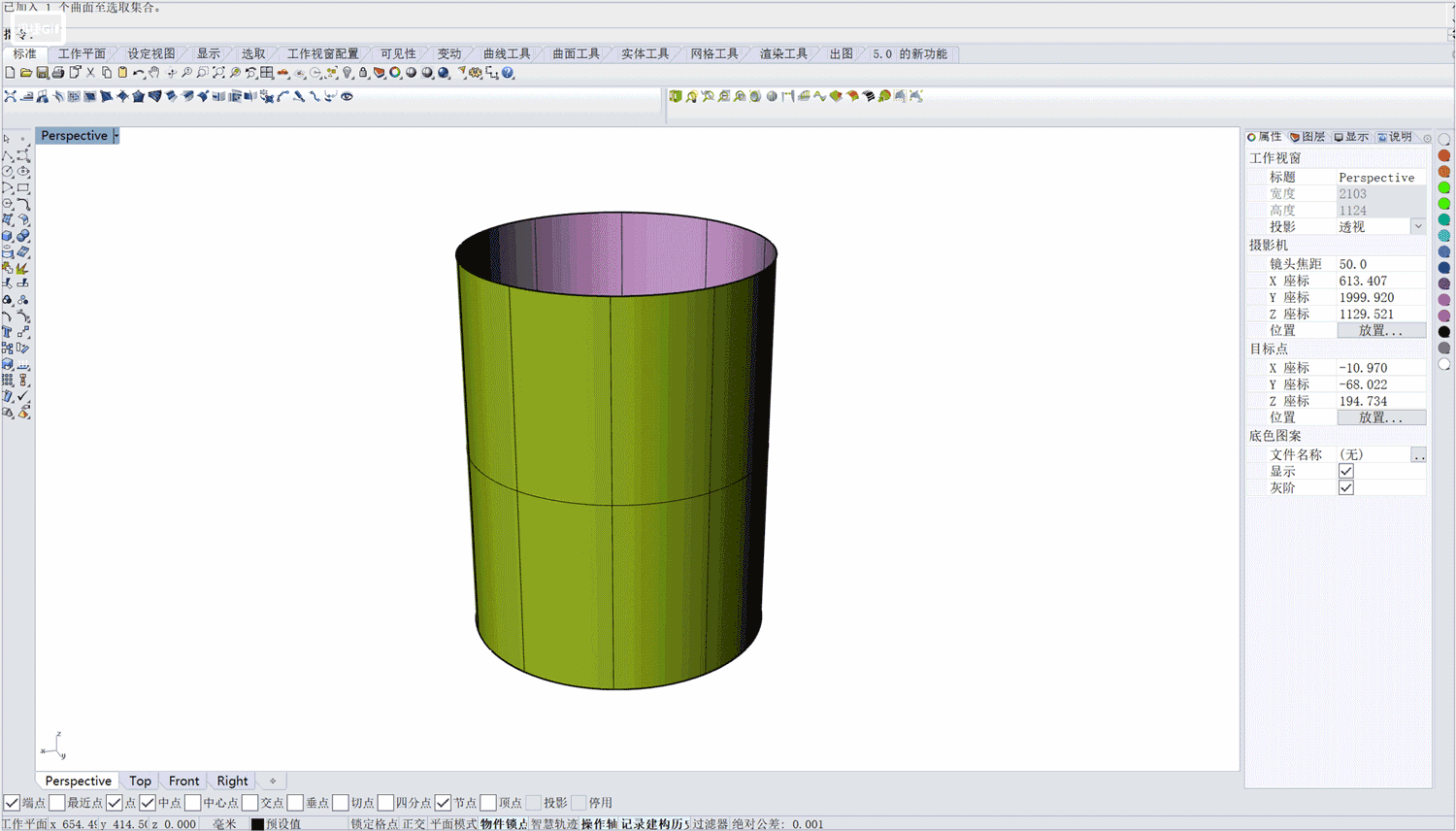Pick the black material swatch

point(1444,332)
